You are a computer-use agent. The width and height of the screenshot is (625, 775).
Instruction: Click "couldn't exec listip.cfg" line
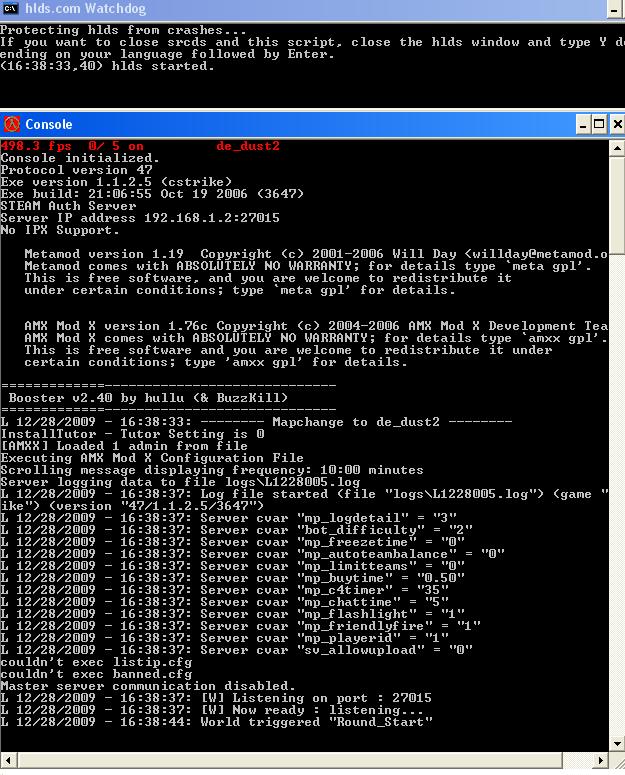click(96, 662)
